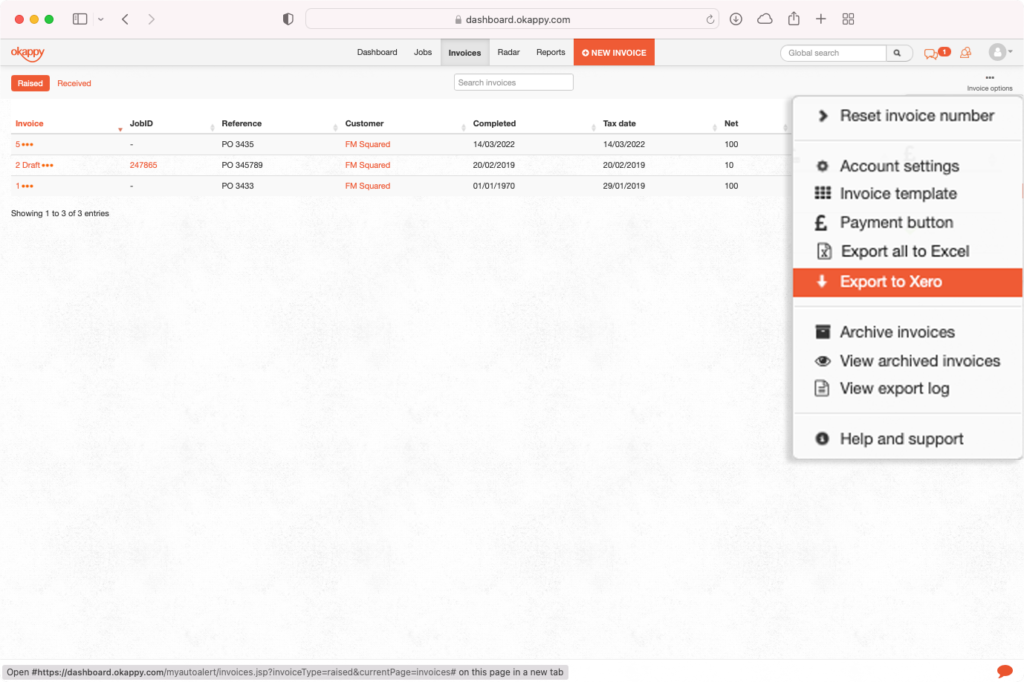
Task: Click the global search magnifier button
Action: (898, 53)
